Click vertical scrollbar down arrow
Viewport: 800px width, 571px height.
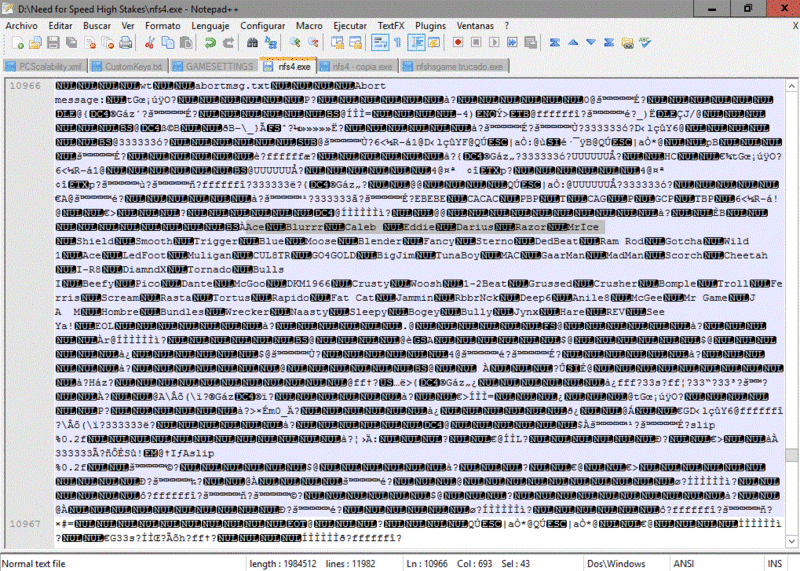coord(791,541)
